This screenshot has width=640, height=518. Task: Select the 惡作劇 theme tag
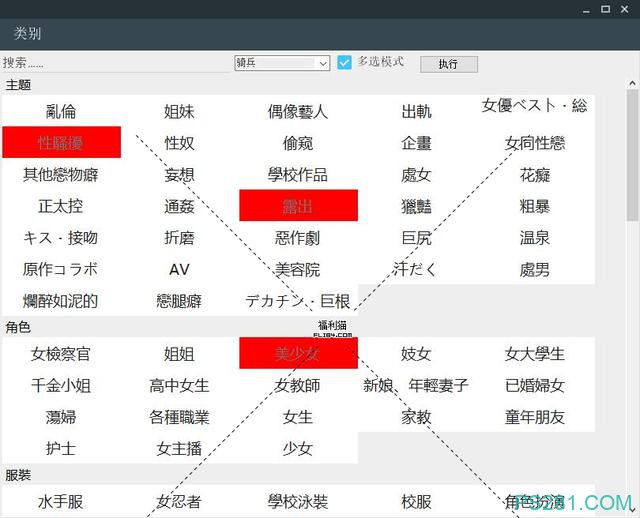(298, 238)
